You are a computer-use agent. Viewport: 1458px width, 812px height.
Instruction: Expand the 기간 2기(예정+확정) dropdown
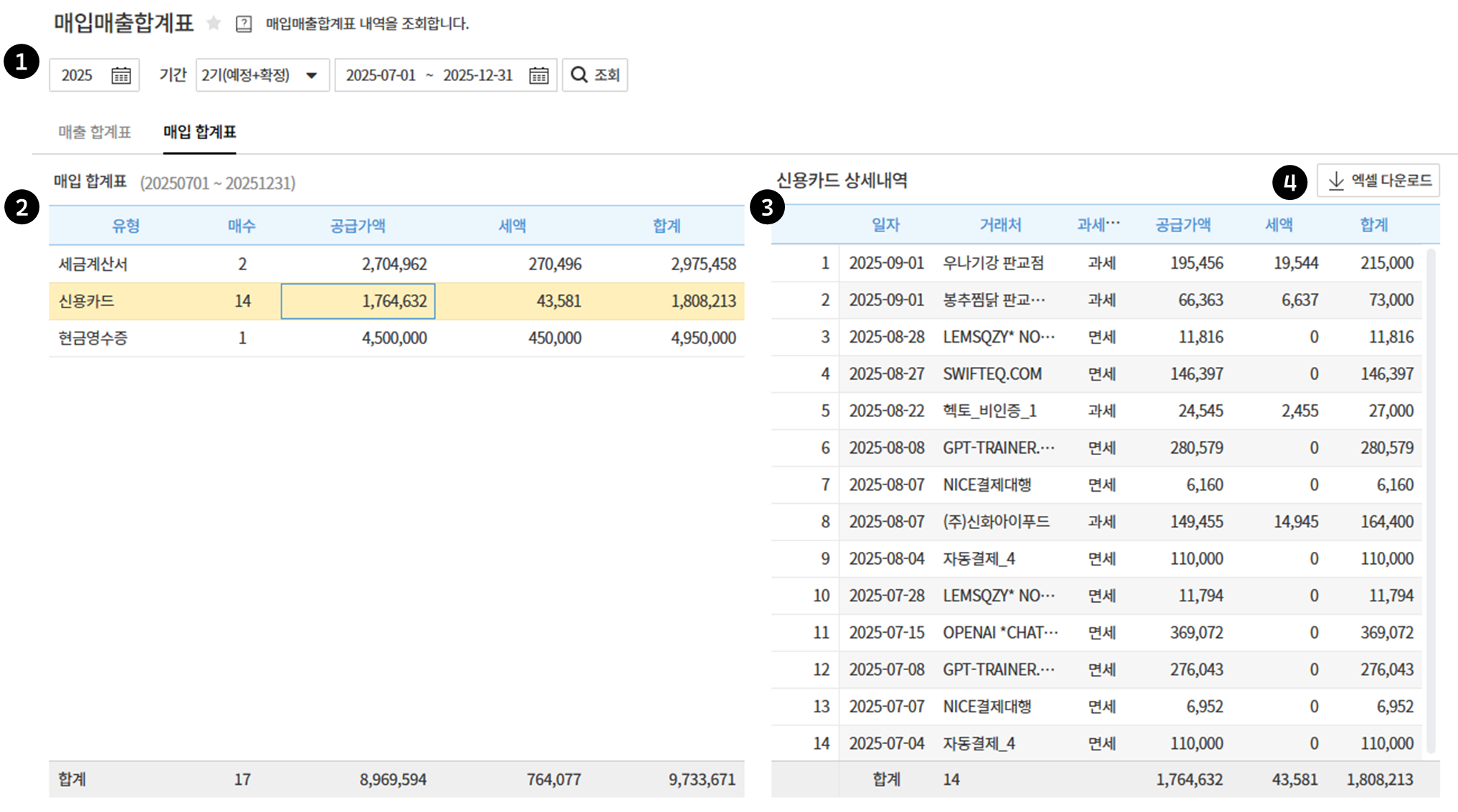click(262, 75)
